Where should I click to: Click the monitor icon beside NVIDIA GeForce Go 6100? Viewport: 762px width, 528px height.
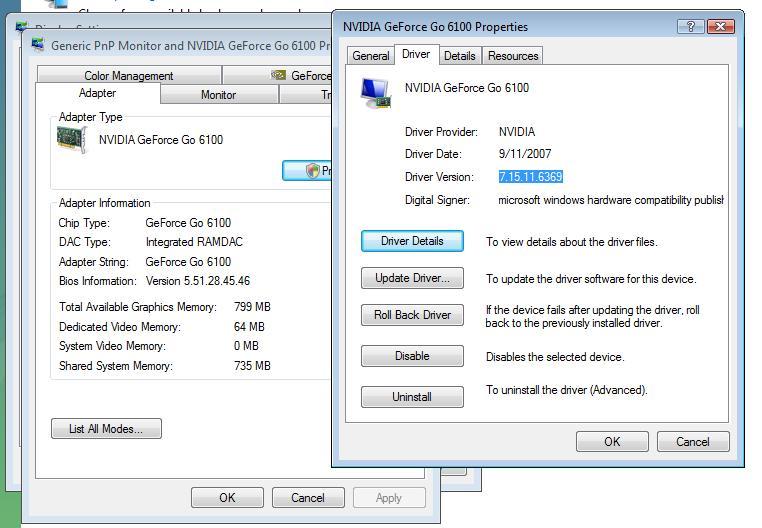[x=376, y=93]
